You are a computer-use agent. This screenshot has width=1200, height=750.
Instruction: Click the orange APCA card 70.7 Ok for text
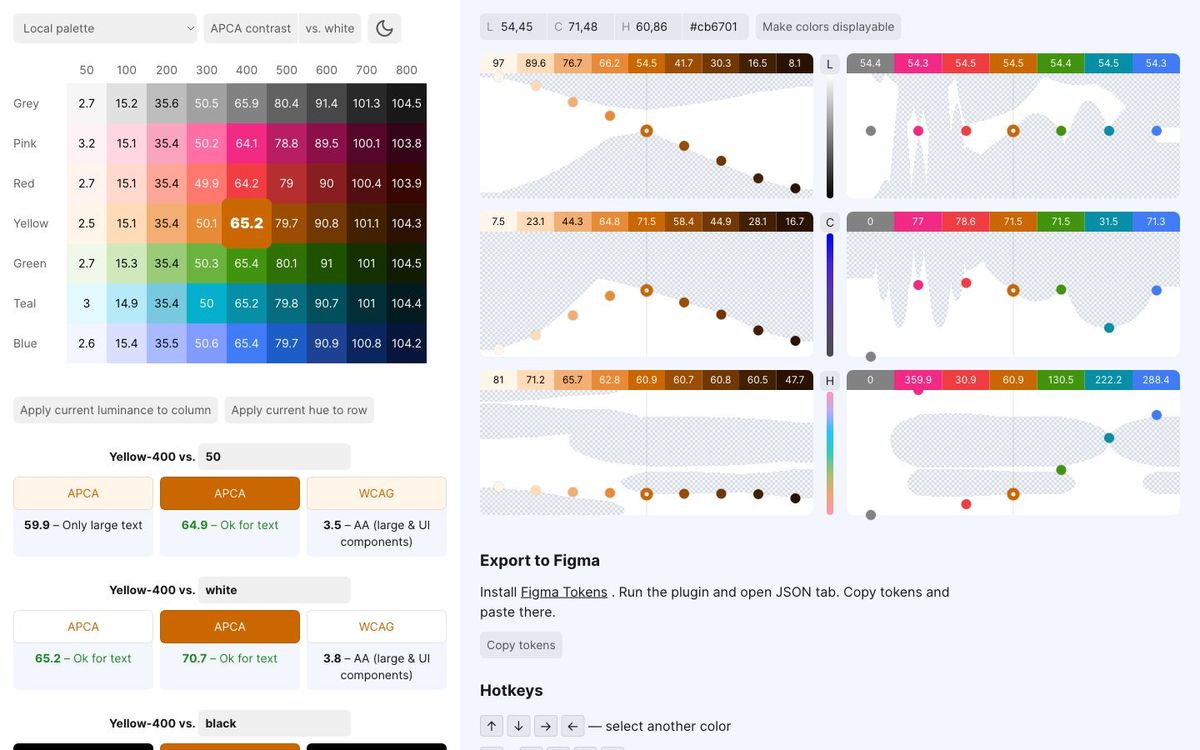pos(230,650)
